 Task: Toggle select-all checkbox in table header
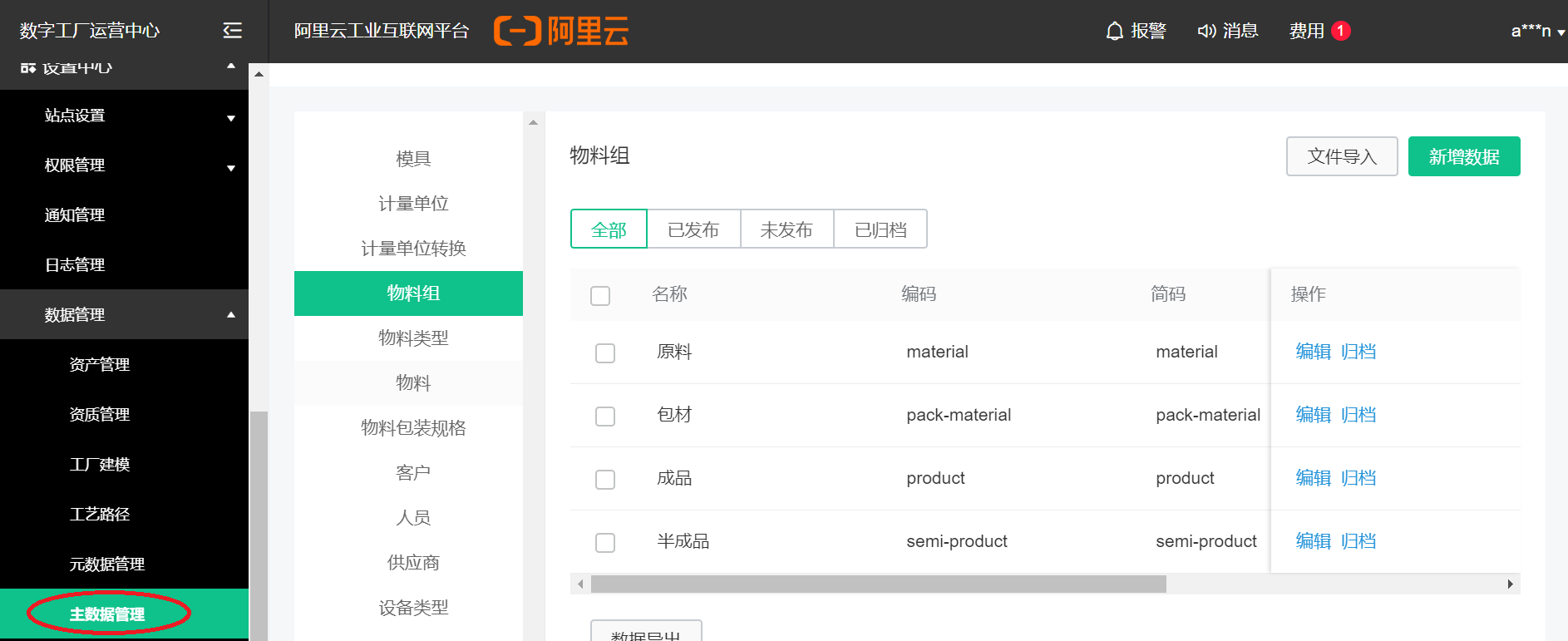(600, 295)
